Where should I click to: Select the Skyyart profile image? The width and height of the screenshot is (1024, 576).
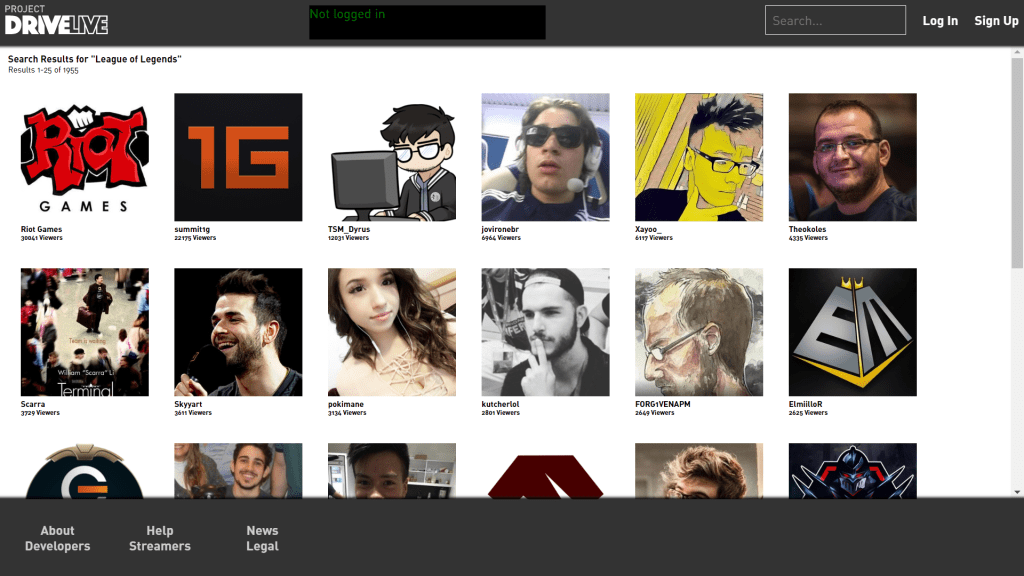tap(238, 332)
